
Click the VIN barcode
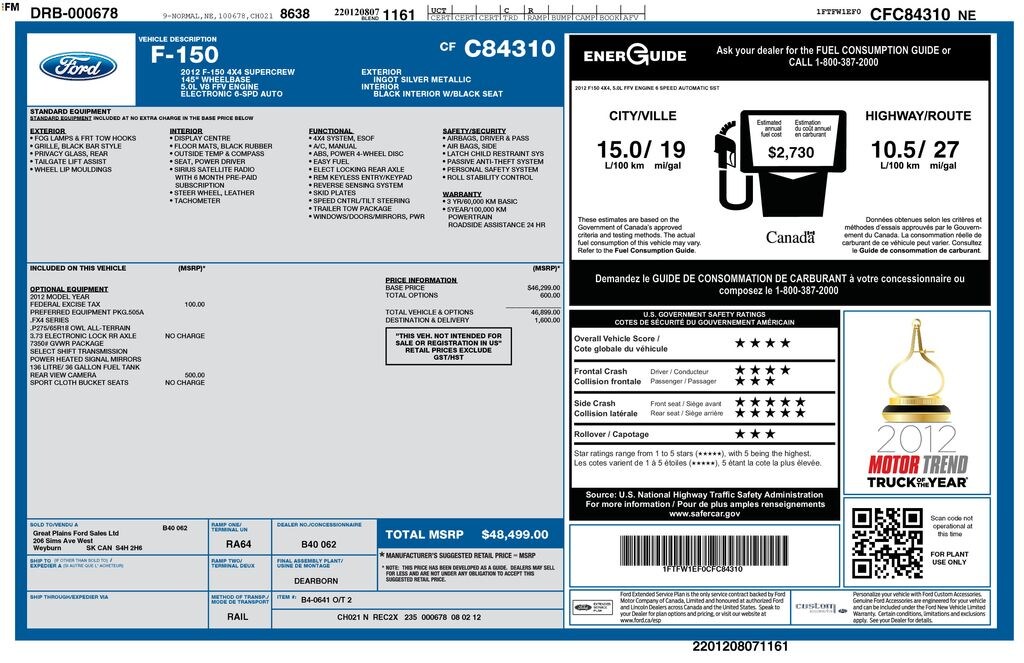pos(702,550)
